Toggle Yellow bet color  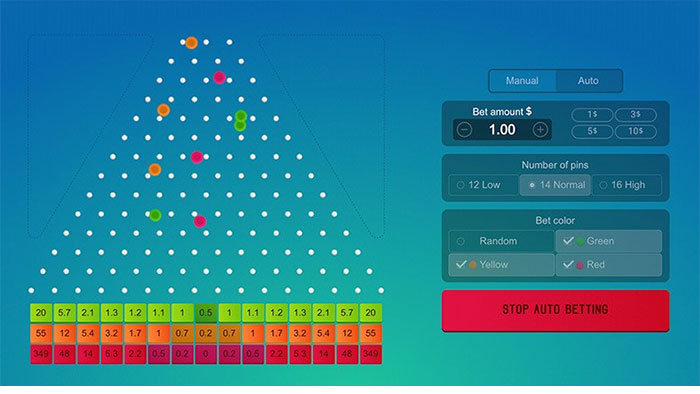[501, 265]
